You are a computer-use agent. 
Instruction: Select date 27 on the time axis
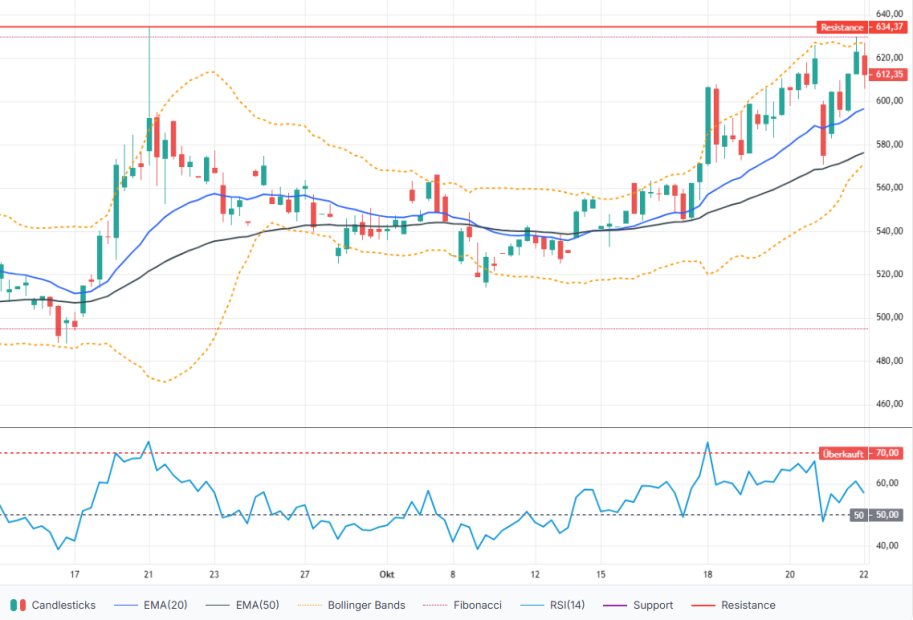[x=305, y=575]
